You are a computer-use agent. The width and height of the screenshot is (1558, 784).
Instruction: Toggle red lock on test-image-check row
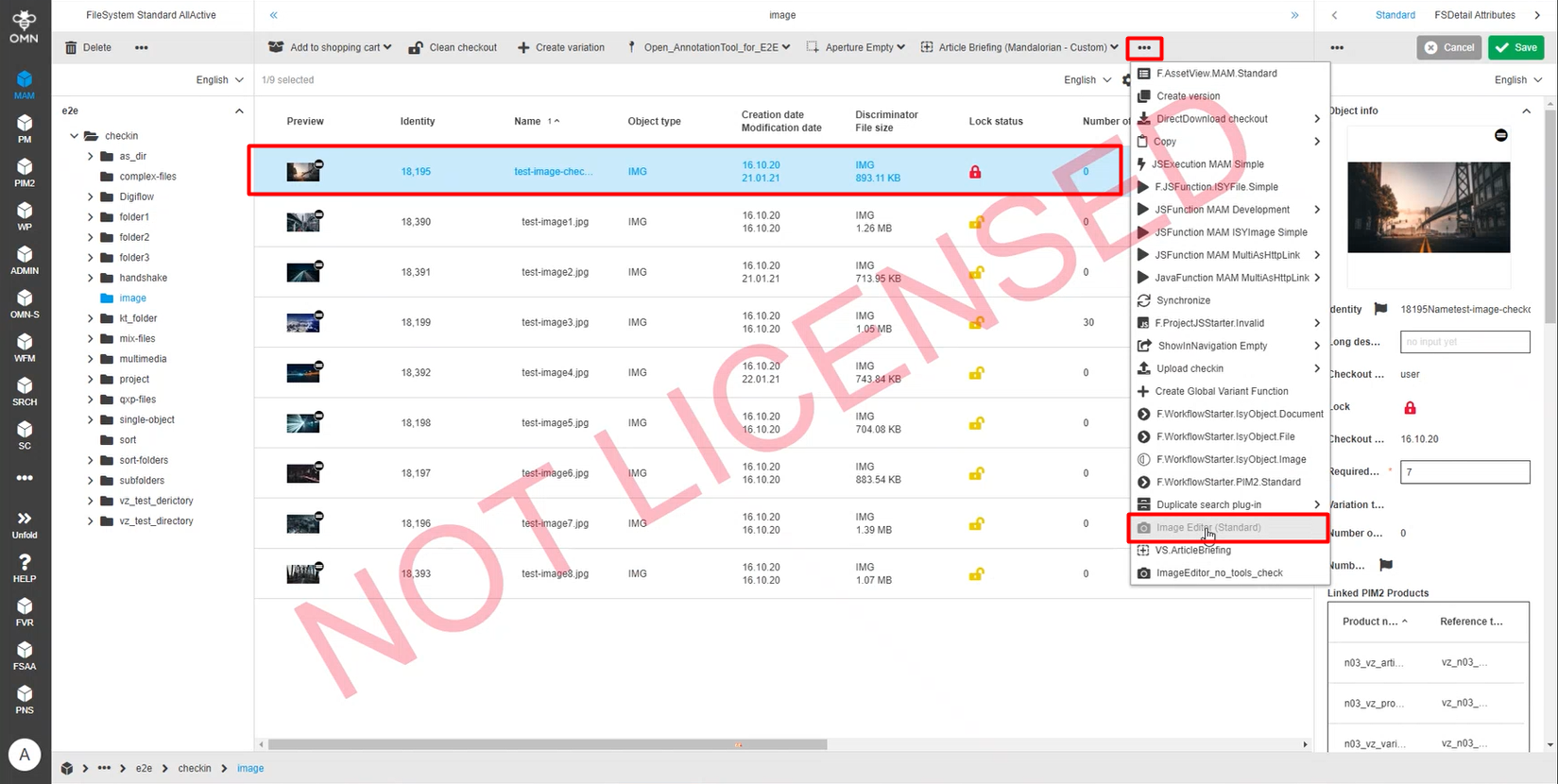[x=975, y=172]
